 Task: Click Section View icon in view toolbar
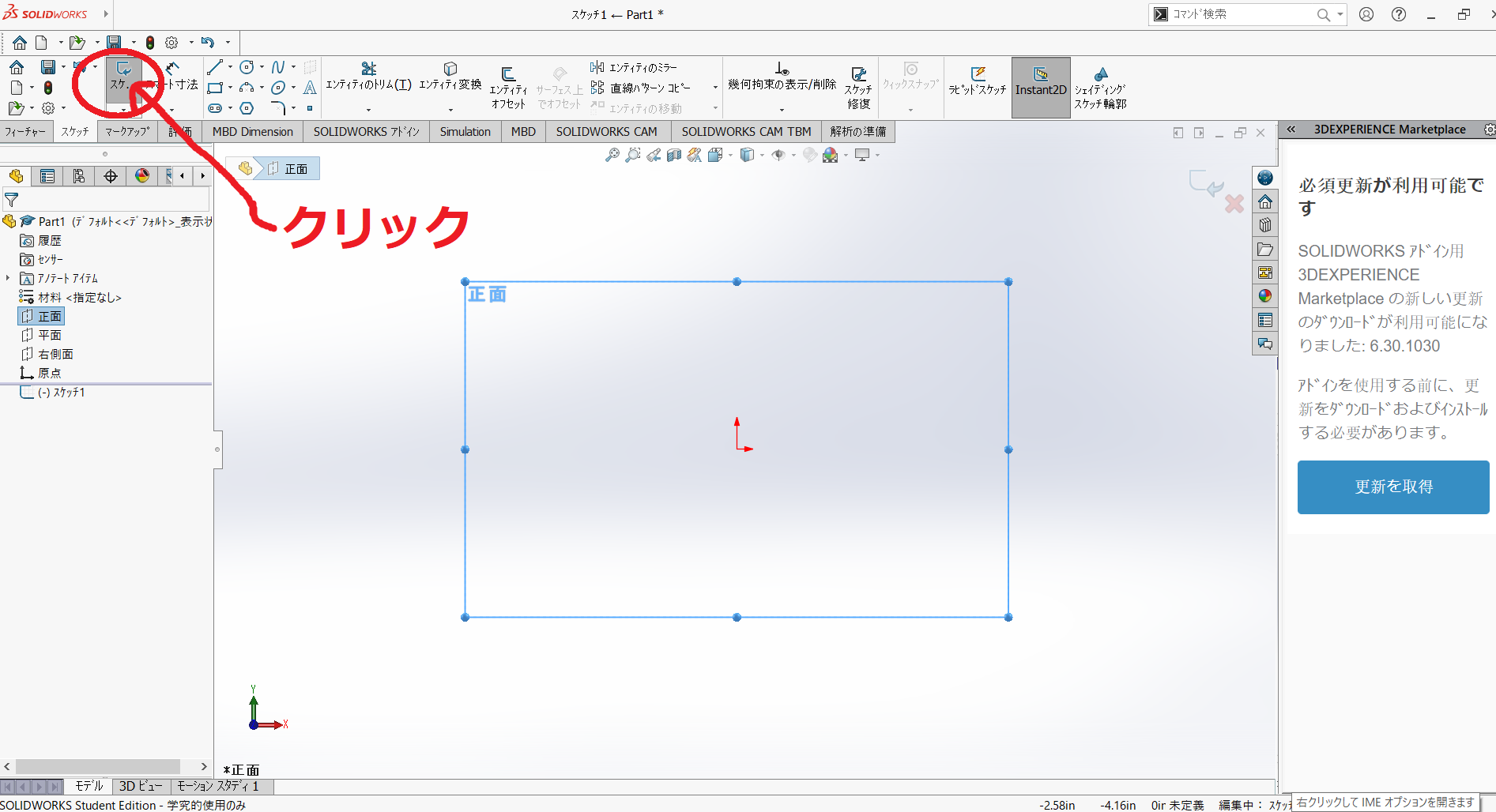tap(674, 156)
